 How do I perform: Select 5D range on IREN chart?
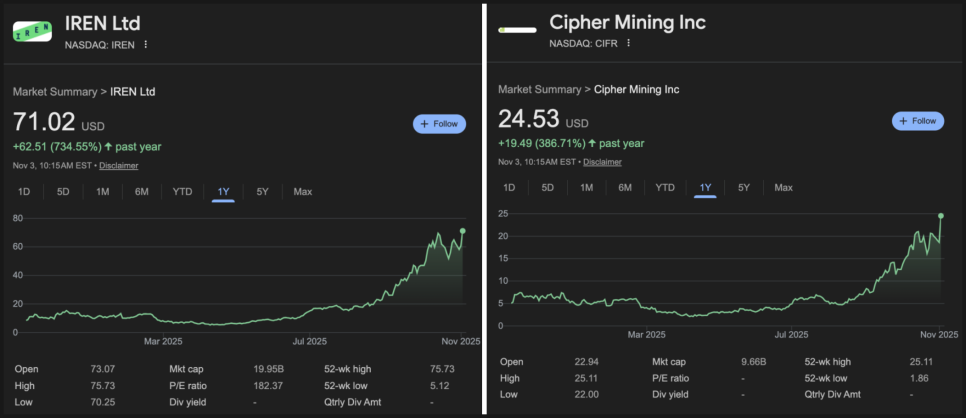pos(63,191)
